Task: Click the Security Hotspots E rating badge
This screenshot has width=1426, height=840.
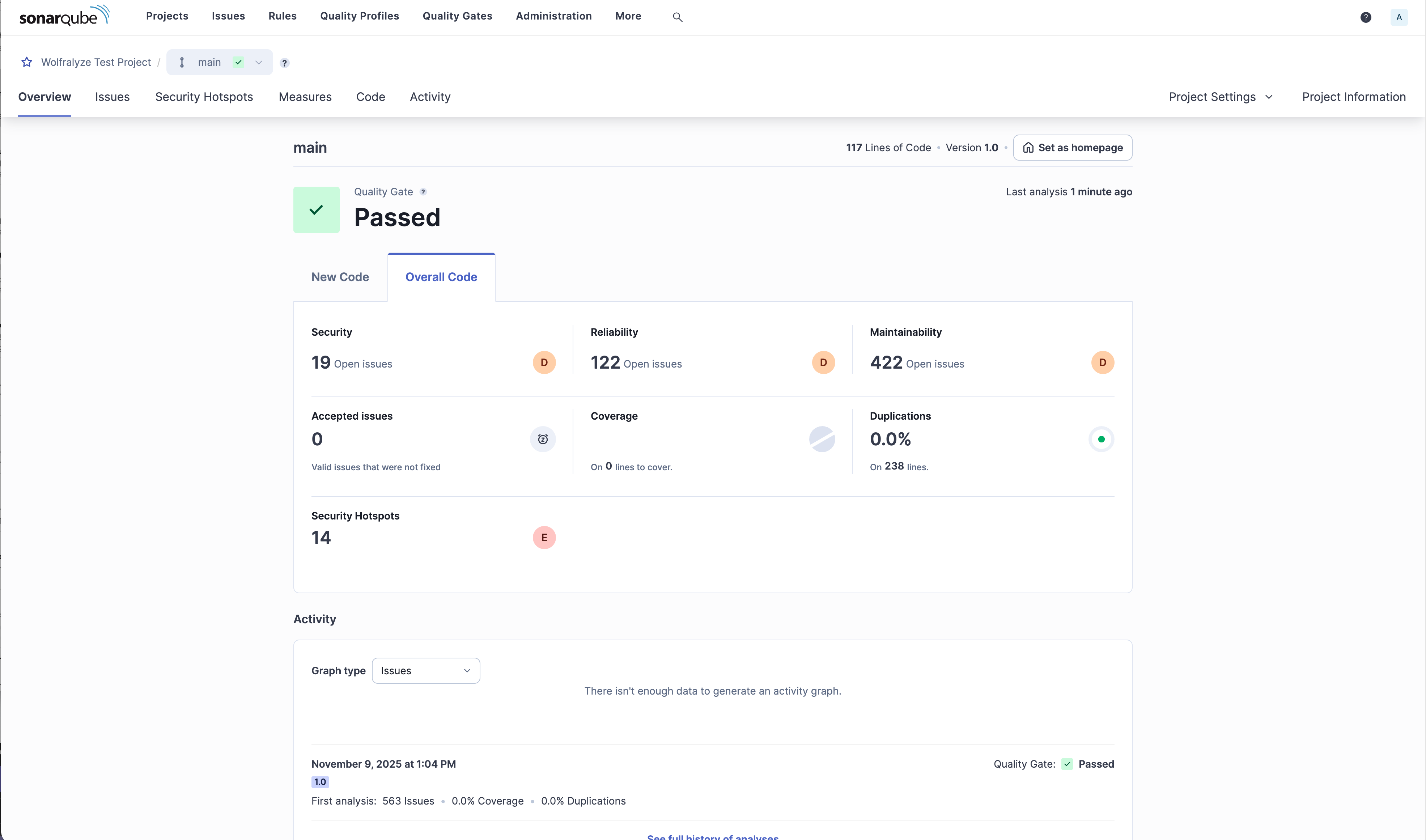Action: point(544,537)
